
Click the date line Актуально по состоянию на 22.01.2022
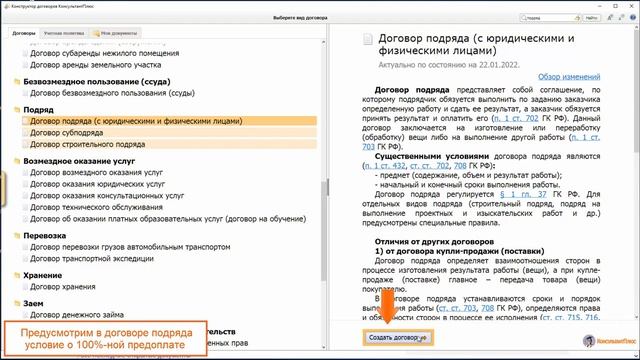[449, 65]
